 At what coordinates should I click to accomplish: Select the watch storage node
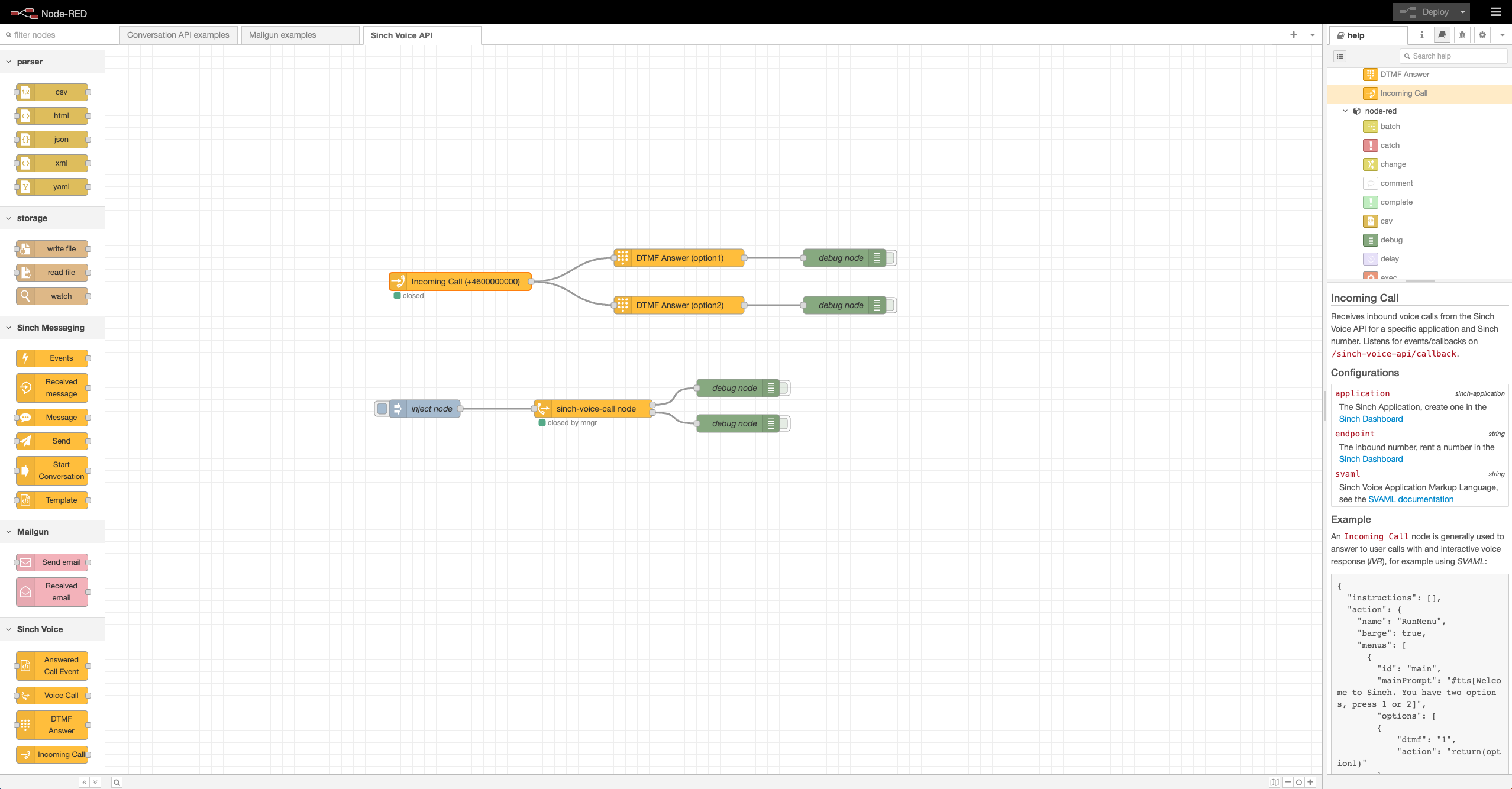(x=52, y=296)
